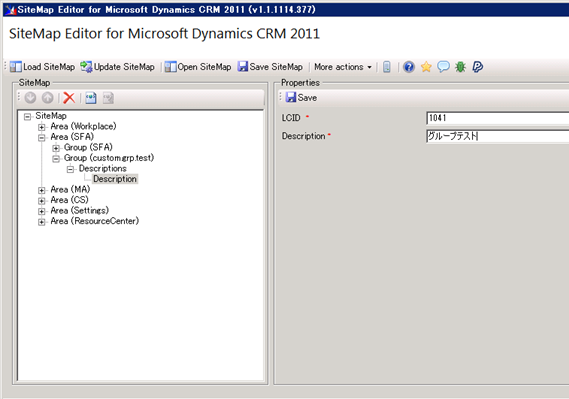The height and width of the screenshot is (399, 569).
Task: Click the Description input field
Action: (x=498, y=136)
